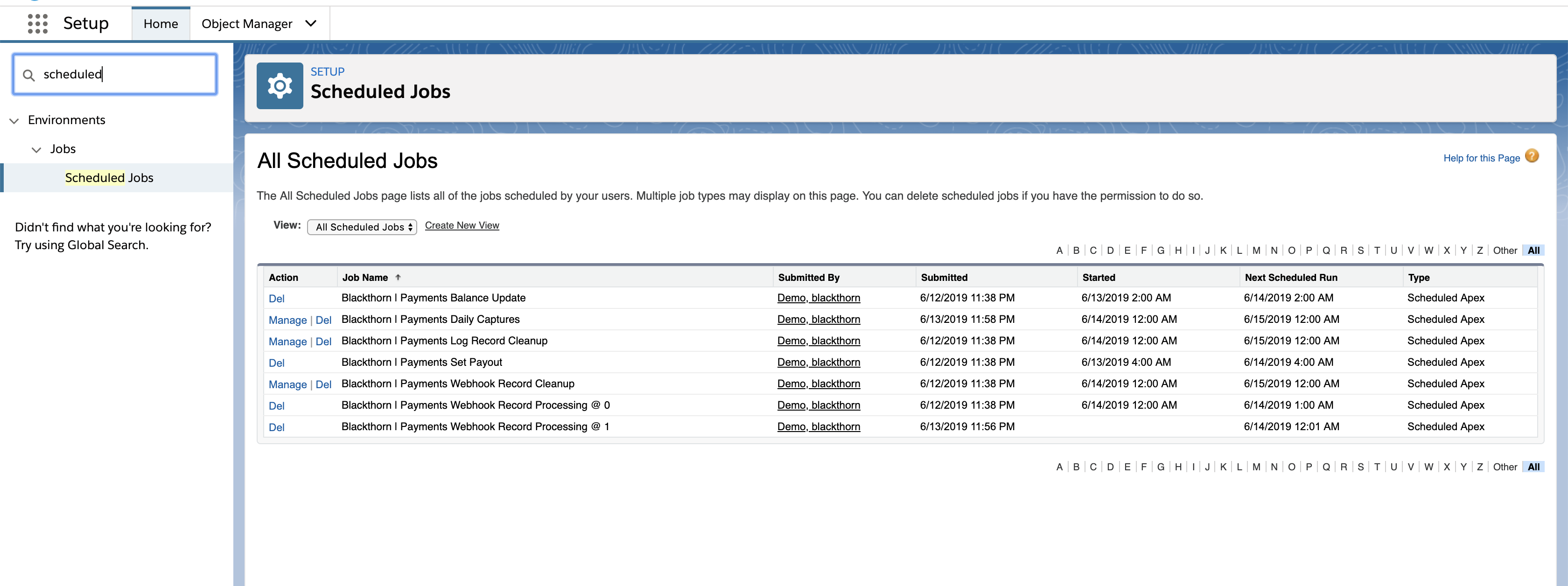The width and height of the screenshot is (1568, 586).
Task: Filter jobs by letter B in top alphabet bar
Action: pyautogui.click(x=1076, y=250)
